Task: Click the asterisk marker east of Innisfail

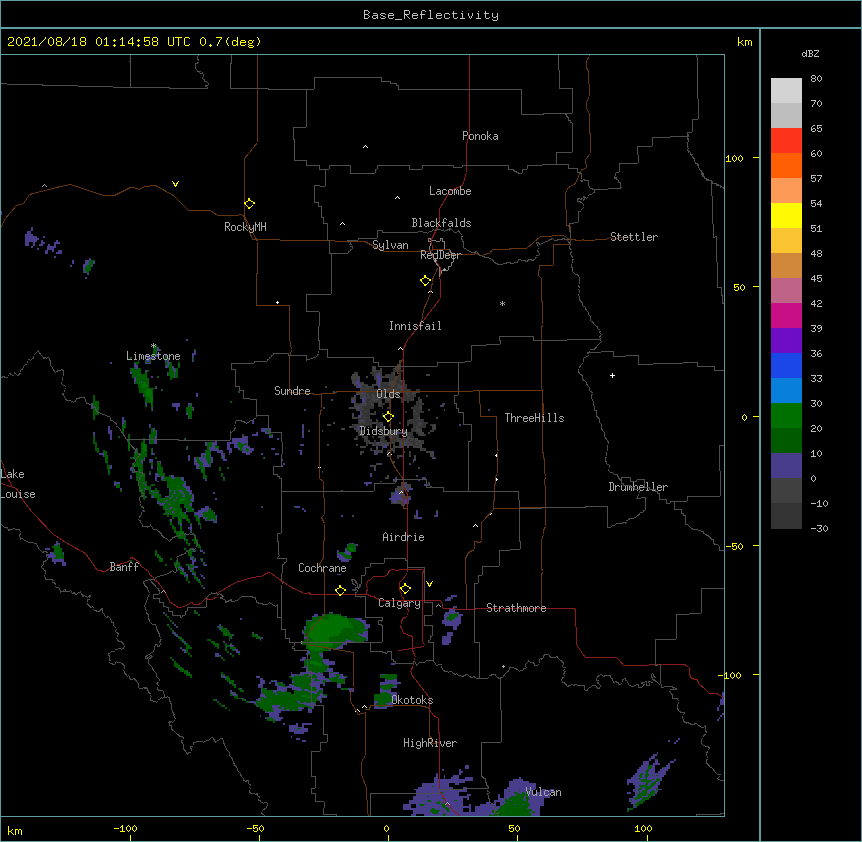Action: (502, 303)
